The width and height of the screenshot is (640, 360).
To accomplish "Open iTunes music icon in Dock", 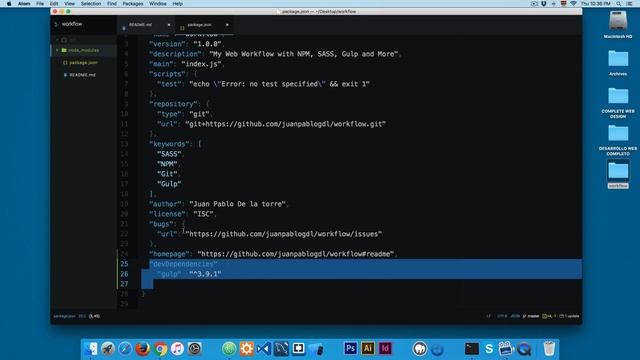I will click(x=177, y=349).
